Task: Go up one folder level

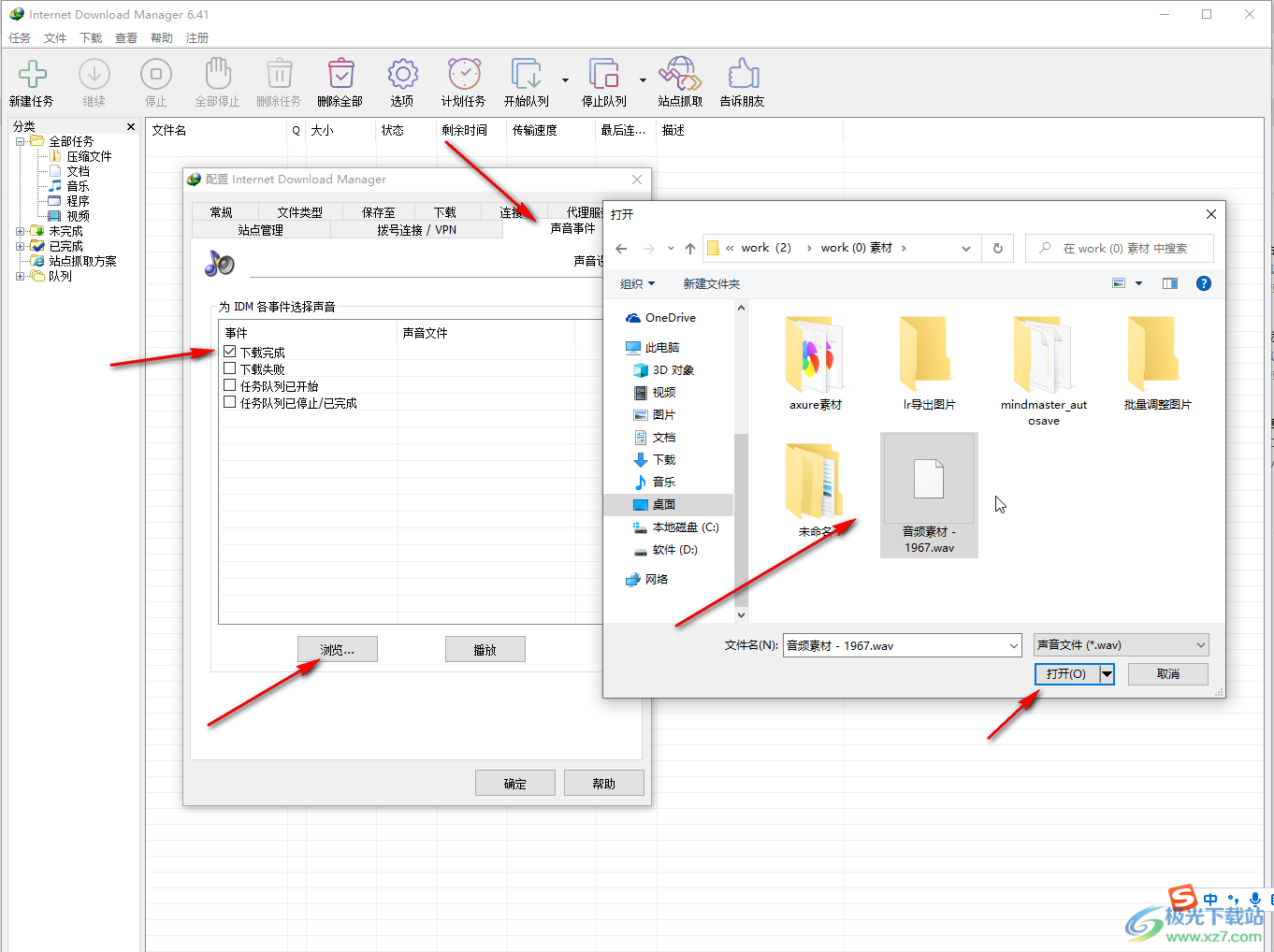Action: pyautogui.click(x=690, y=249)
